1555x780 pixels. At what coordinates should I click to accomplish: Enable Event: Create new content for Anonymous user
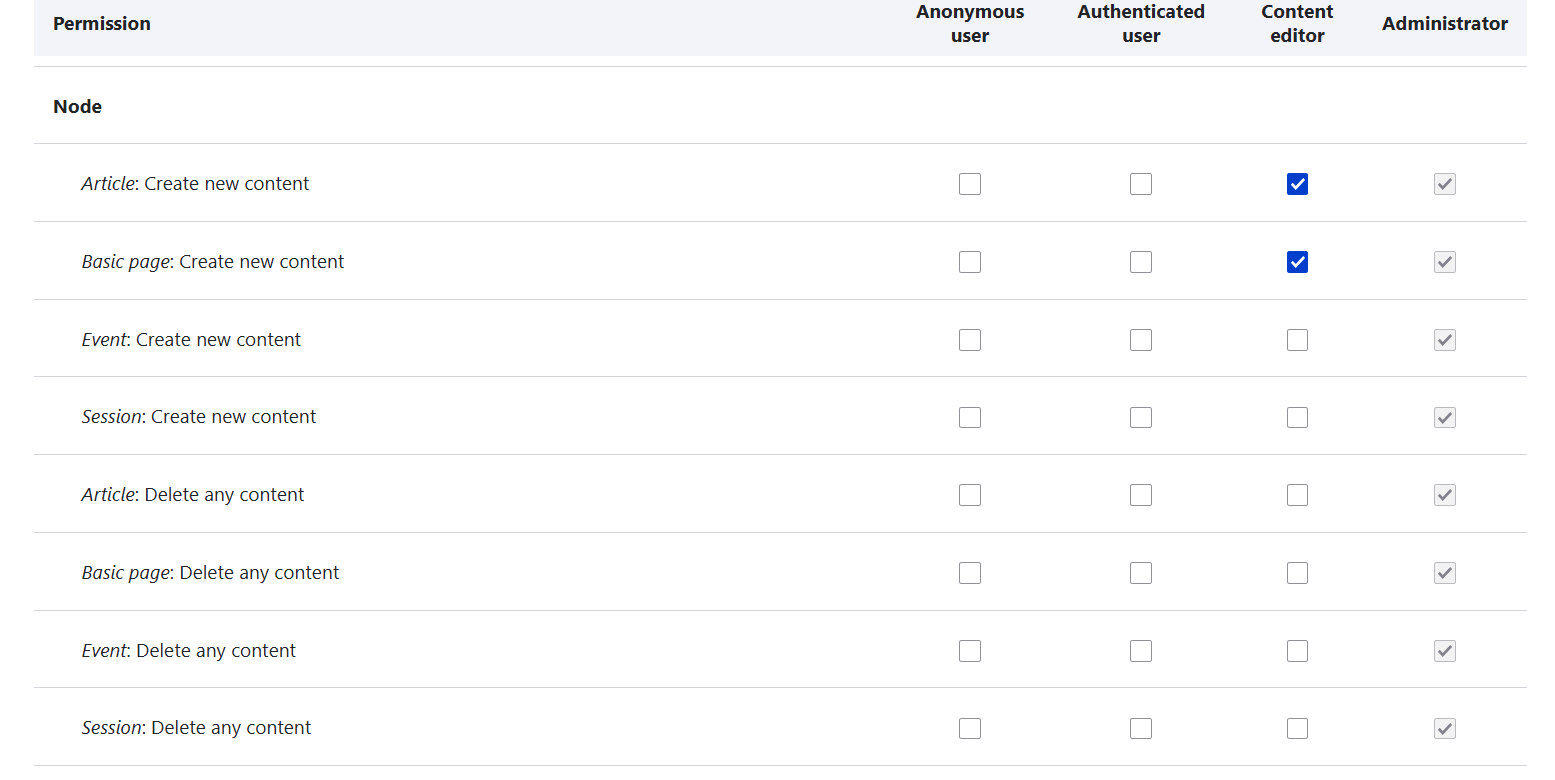tap(969, 340)
